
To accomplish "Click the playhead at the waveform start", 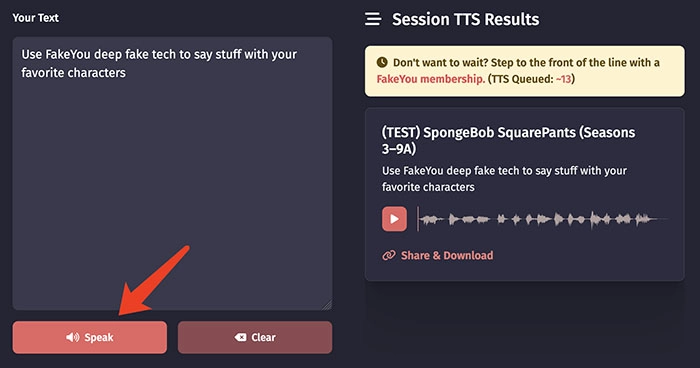I will (x=418, y=219).
